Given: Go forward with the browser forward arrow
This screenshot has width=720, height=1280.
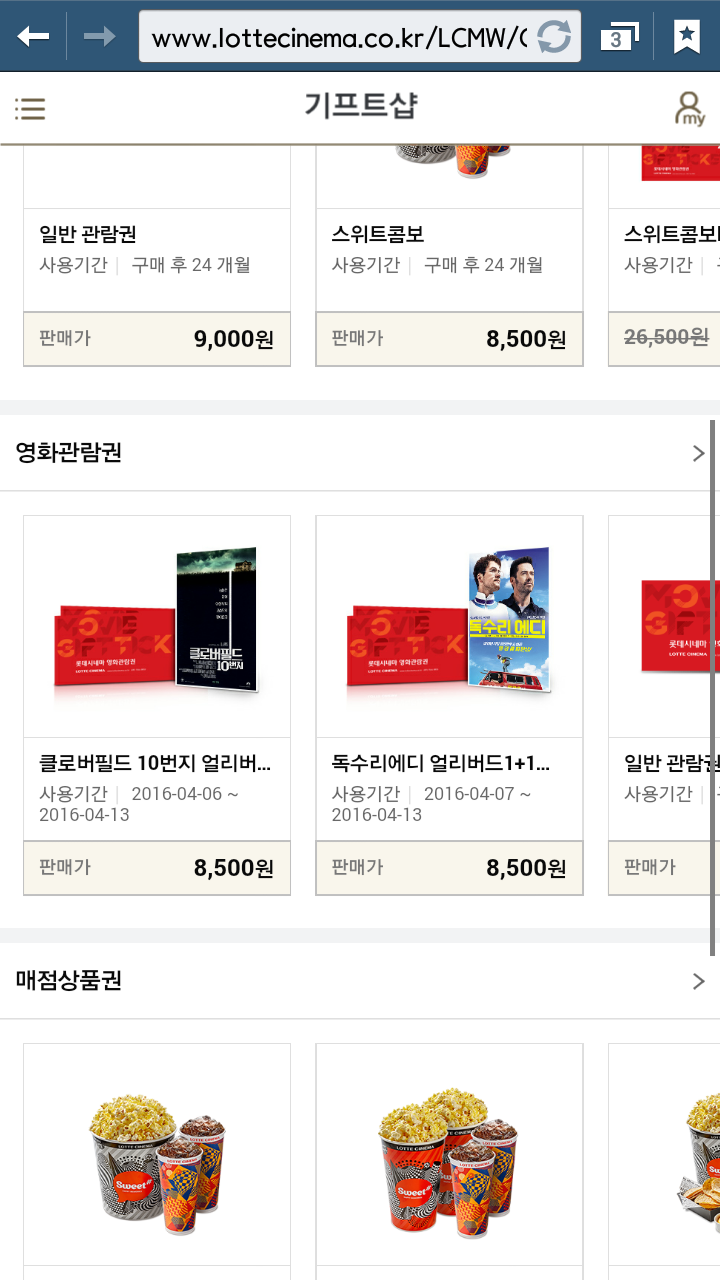Looking at the screenshot, I should click(100, 37).
